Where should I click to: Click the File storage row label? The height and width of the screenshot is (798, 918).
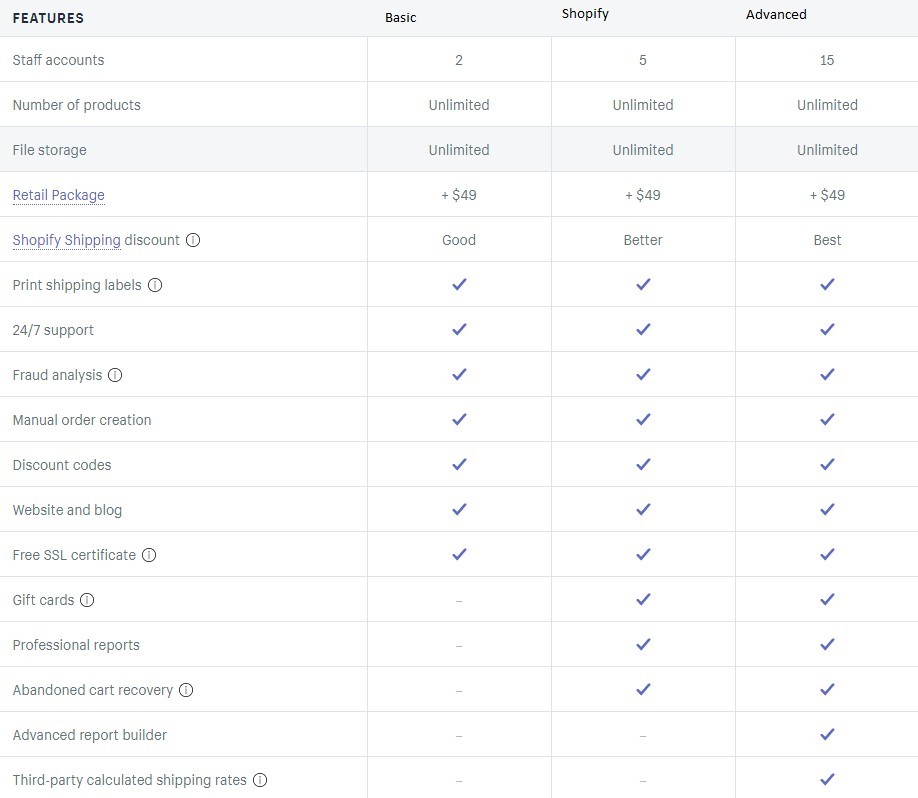(x=50, y=150)
